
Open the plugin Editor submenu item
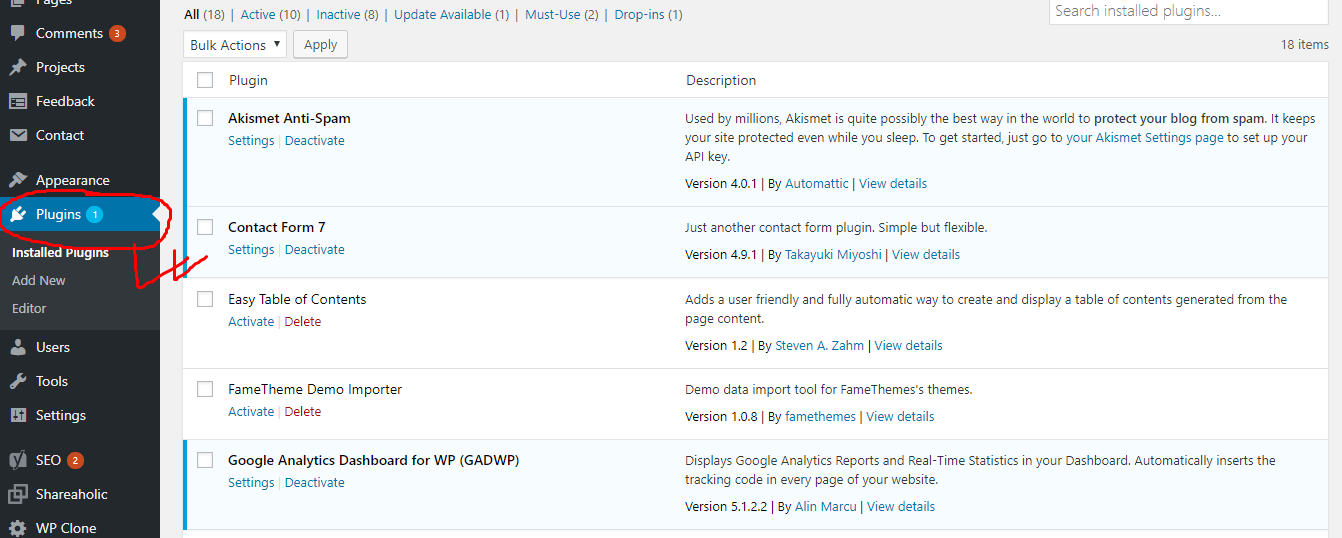click(x=29, y=309)
